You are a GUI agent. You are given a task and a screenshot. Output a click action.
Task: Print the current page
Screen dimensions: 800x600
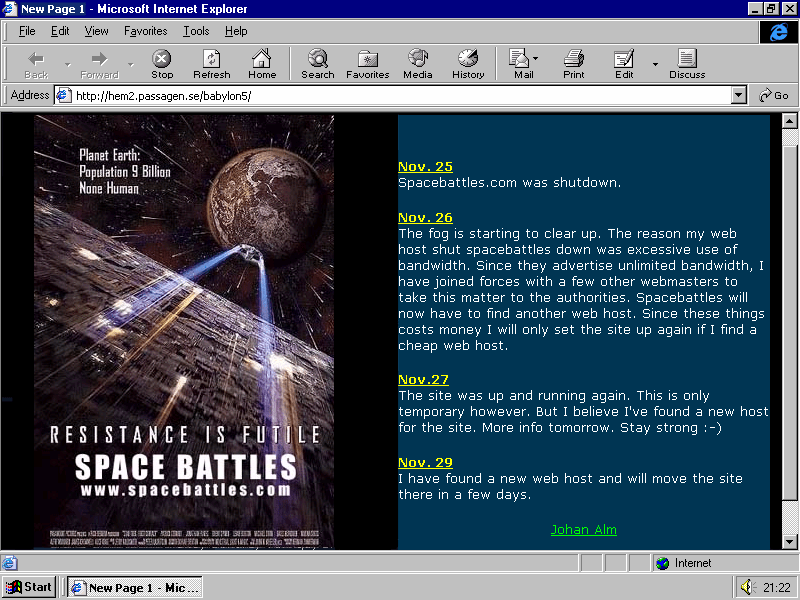tap(573, 64)
